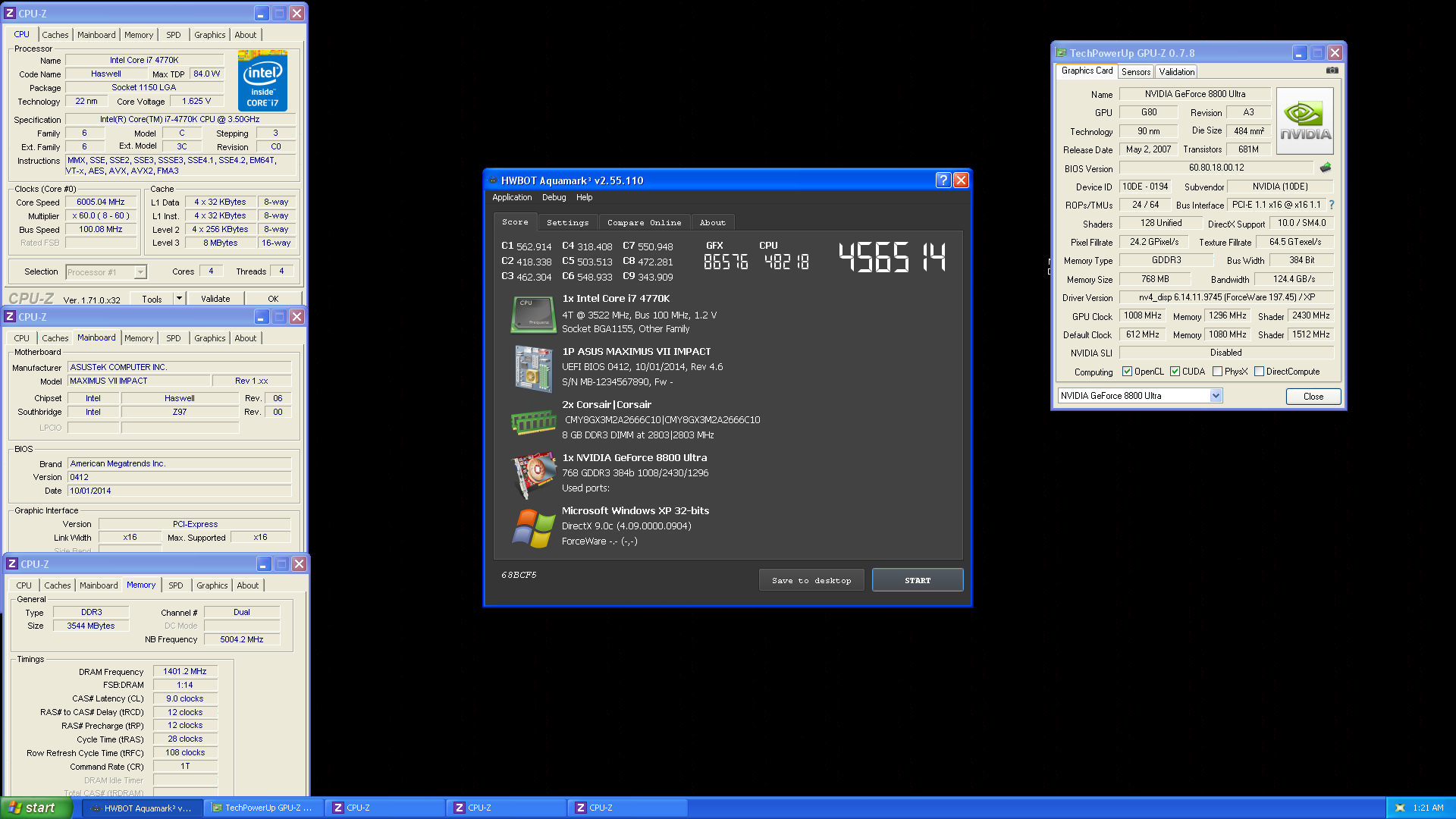Click the taskbar clock showing 1:21 AM
Image resolution: width=1456 pixels, height=819 pixels.
tap(1428, 808)
